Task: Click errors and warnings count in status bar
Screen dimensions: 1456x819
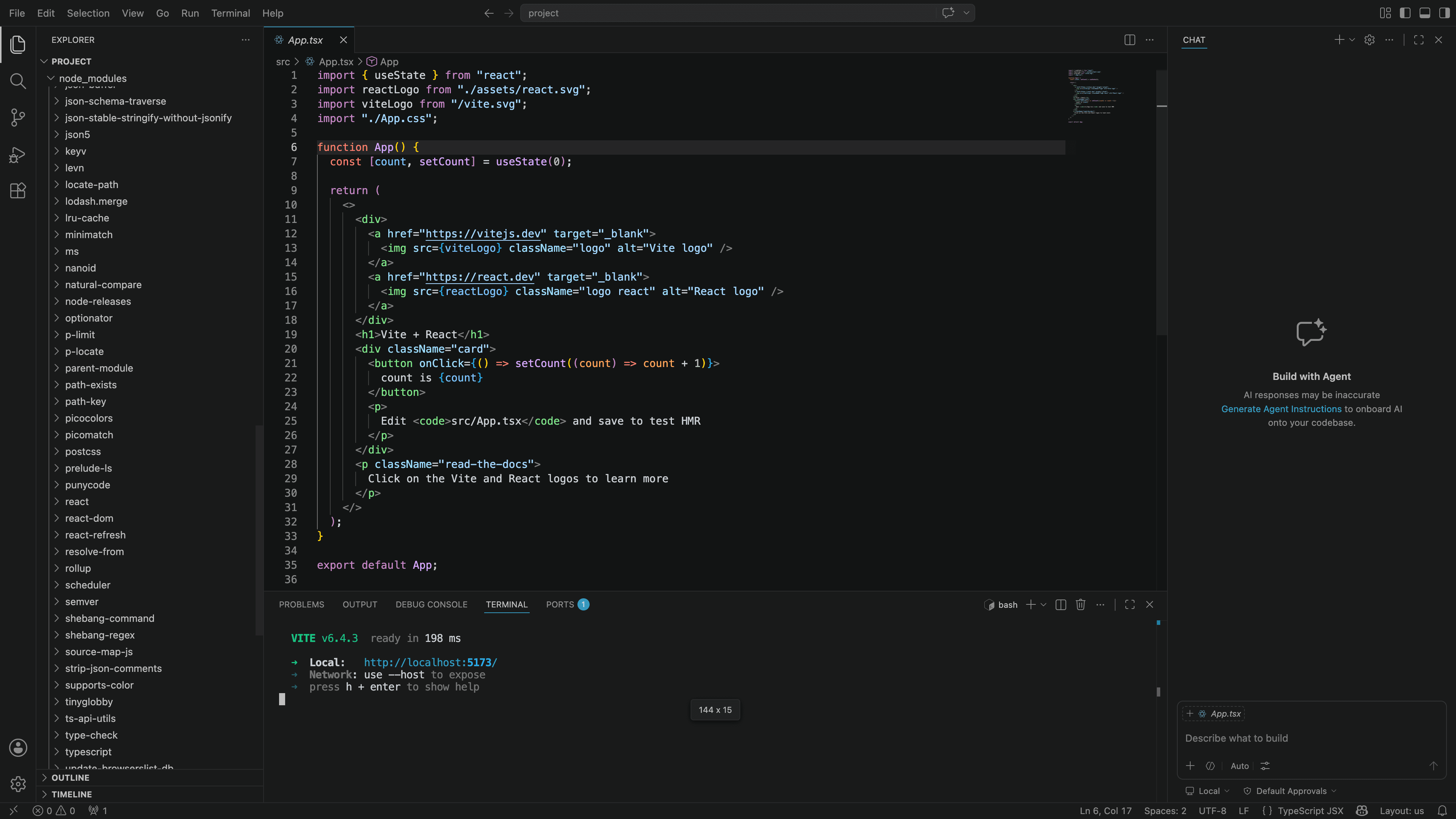Action: (54, 811)
